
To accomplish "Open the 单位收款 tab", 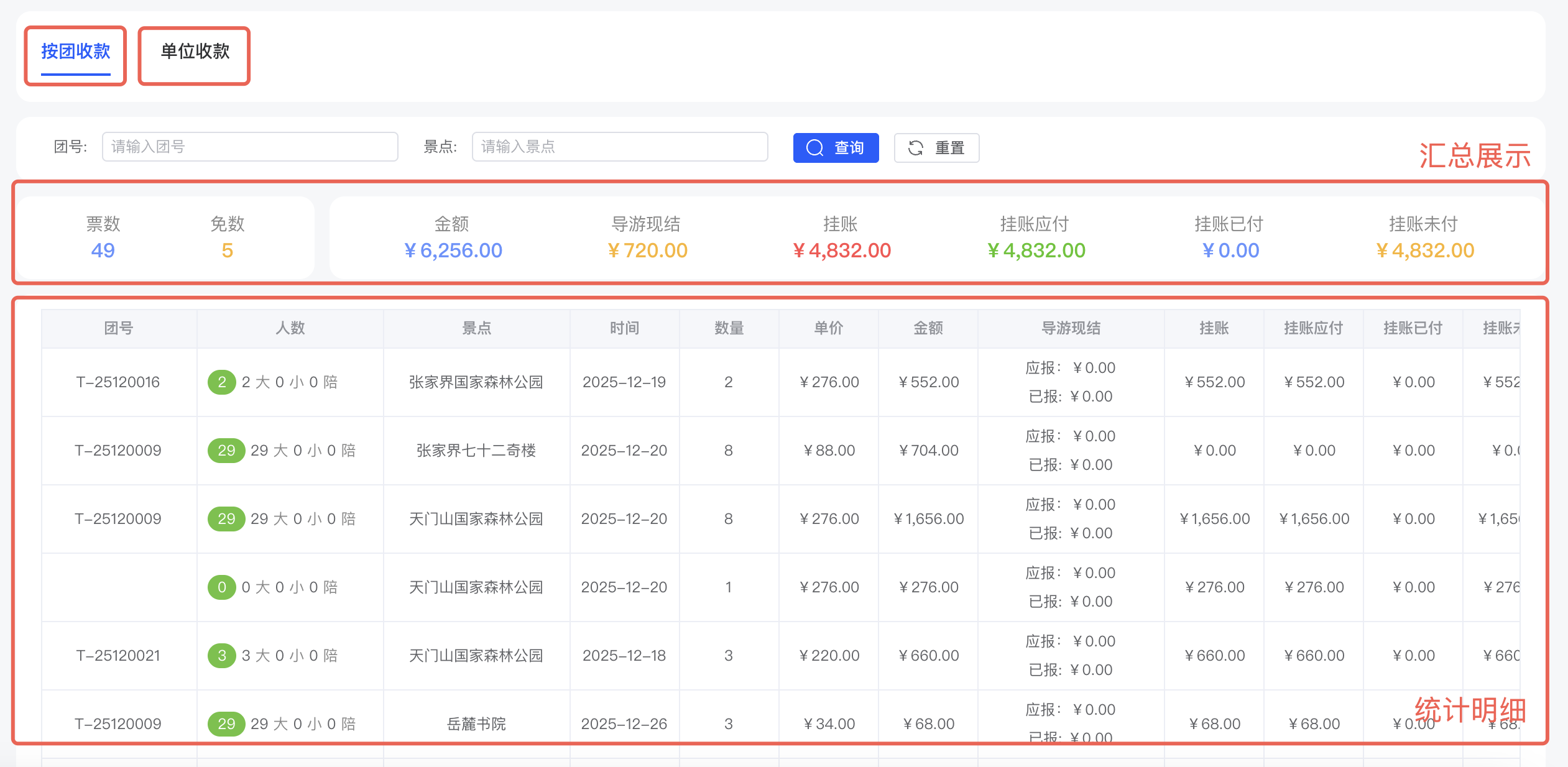I will [x=195, y=52].
